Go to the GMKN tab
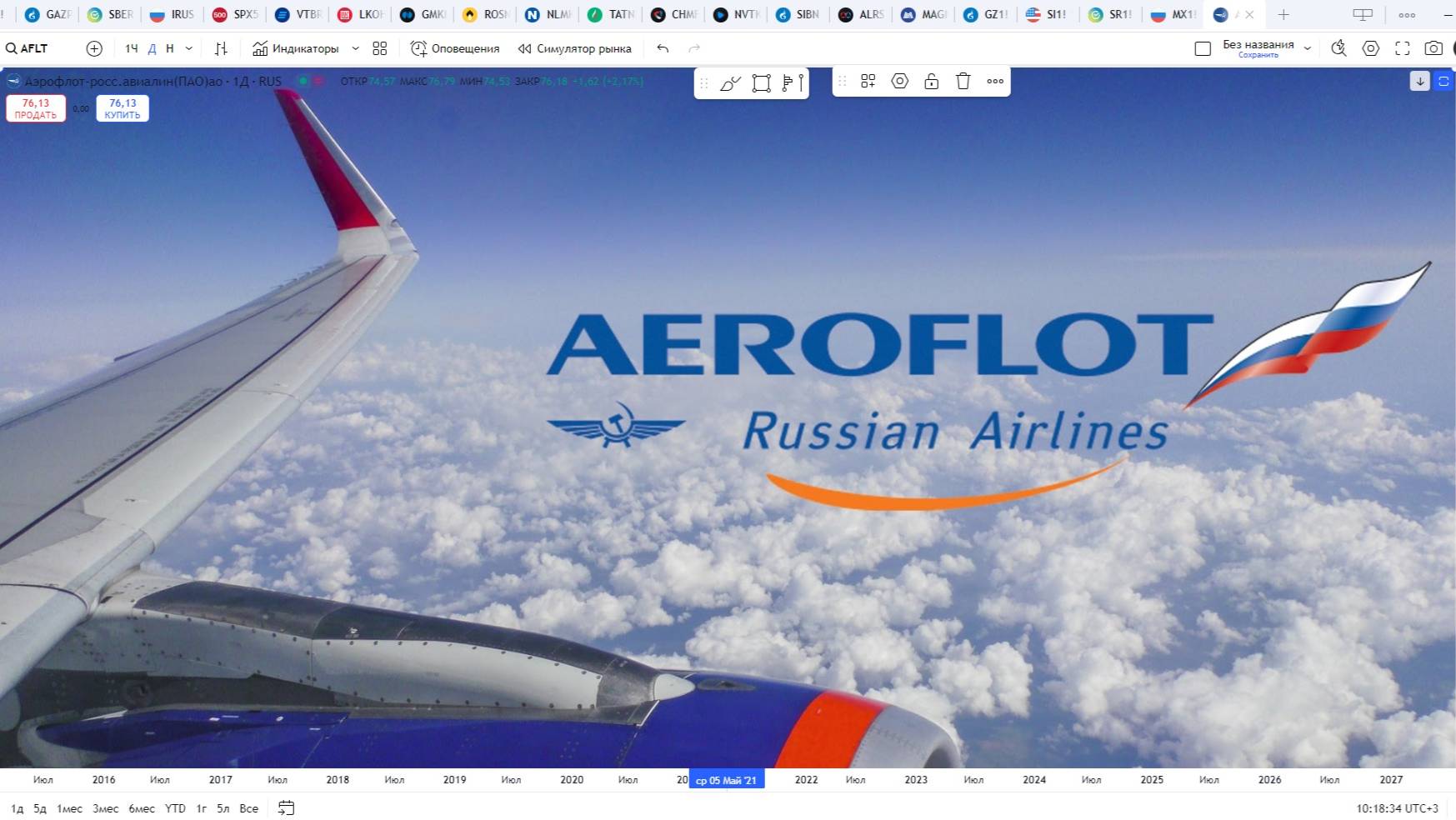Viewport: 1456px width, 820px height. tap(423, 14)
